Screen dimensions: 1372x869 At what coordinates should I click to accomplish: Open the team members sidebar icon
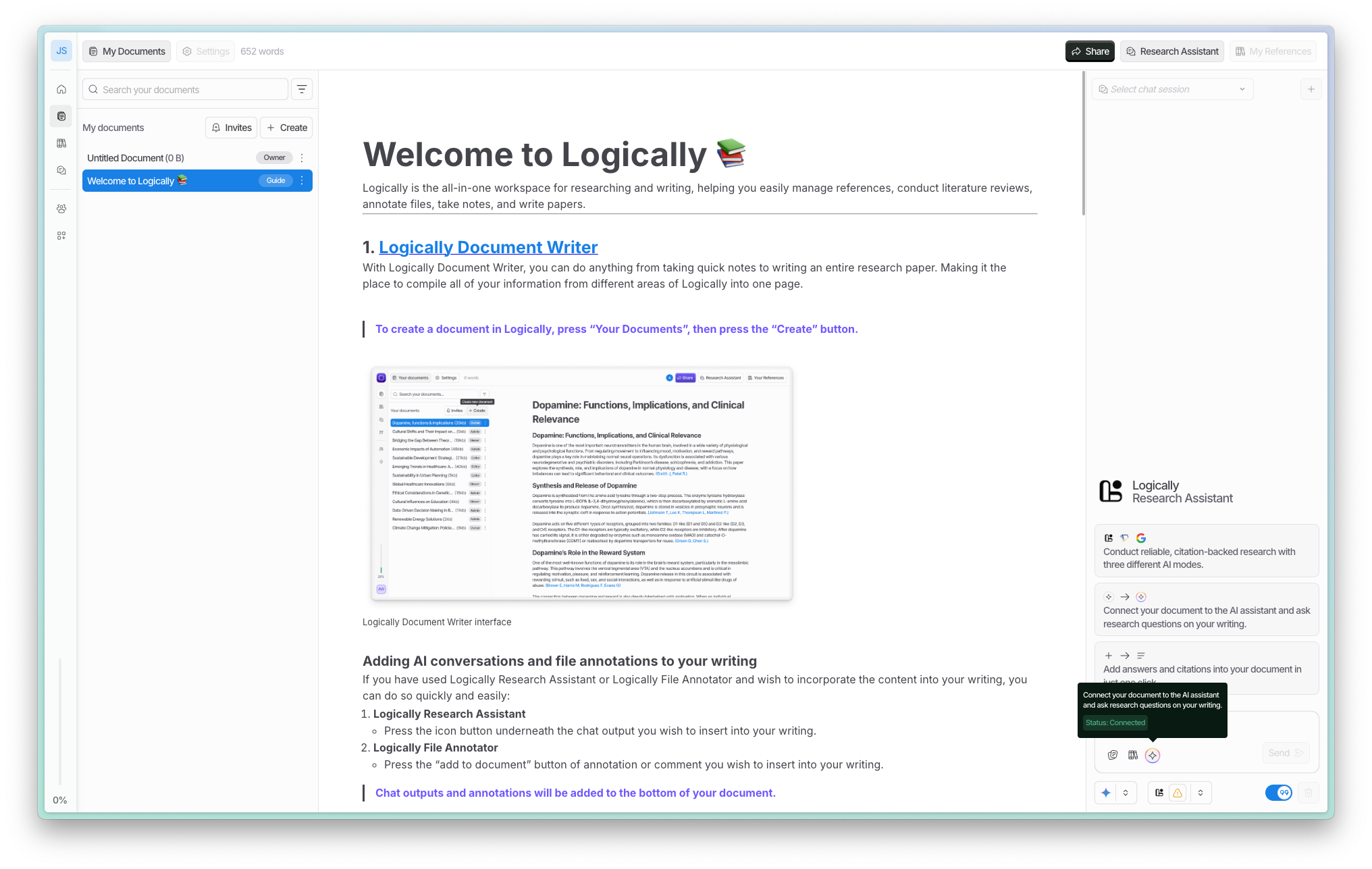pyautogui.click(x=61, y=209)
